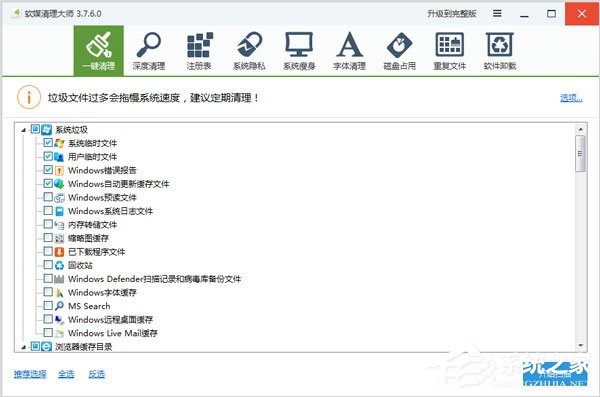The width and height of the screenshot is (600, 397).
Task: Collapse the 浏览器缓存目录 tree node arrow
Action: click(x=23, y=347)
